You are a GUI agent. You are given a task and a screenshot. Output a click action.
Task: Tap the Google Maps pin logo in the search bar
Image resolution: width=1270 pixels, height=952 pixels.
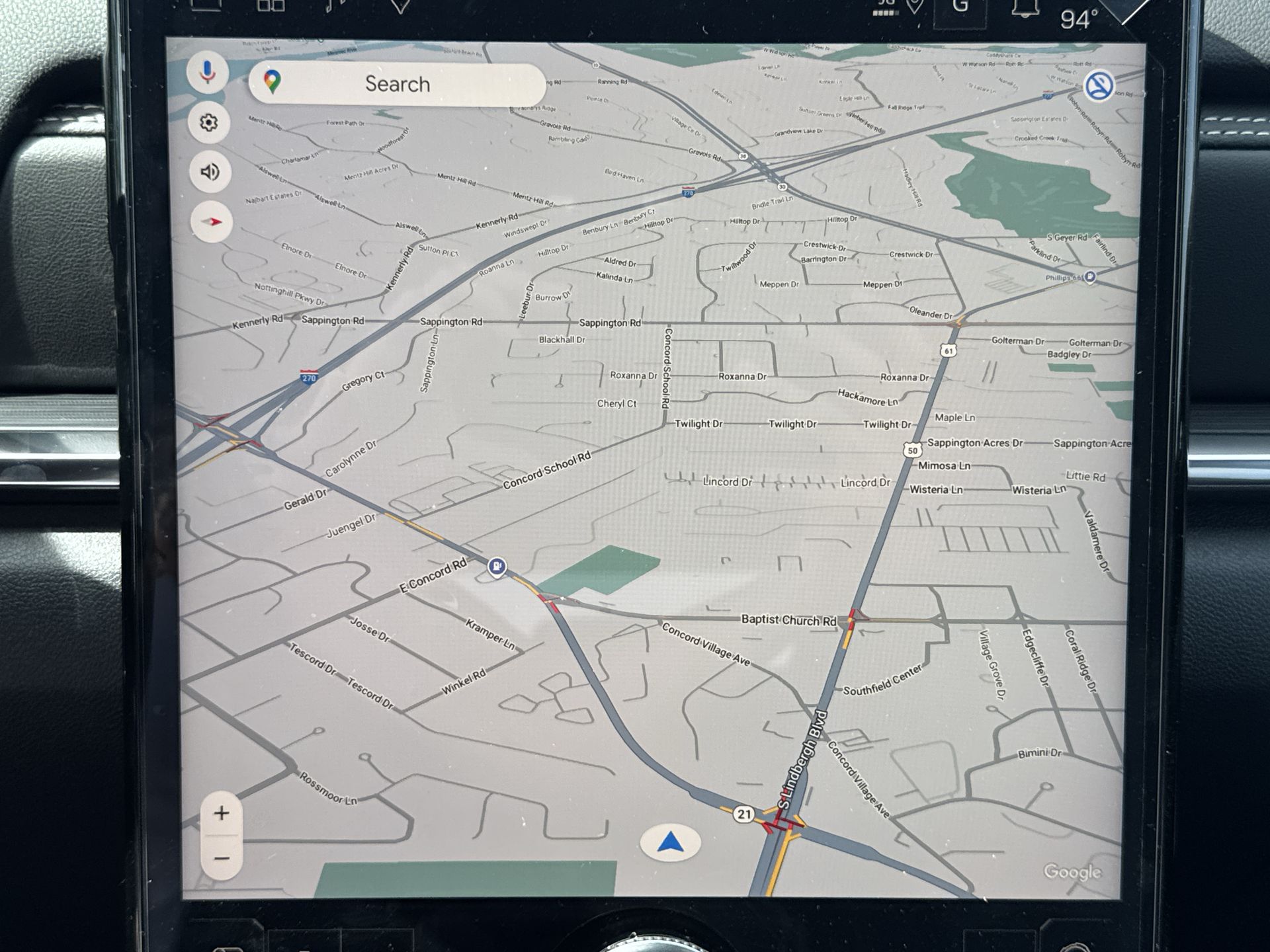pos(273,82)
